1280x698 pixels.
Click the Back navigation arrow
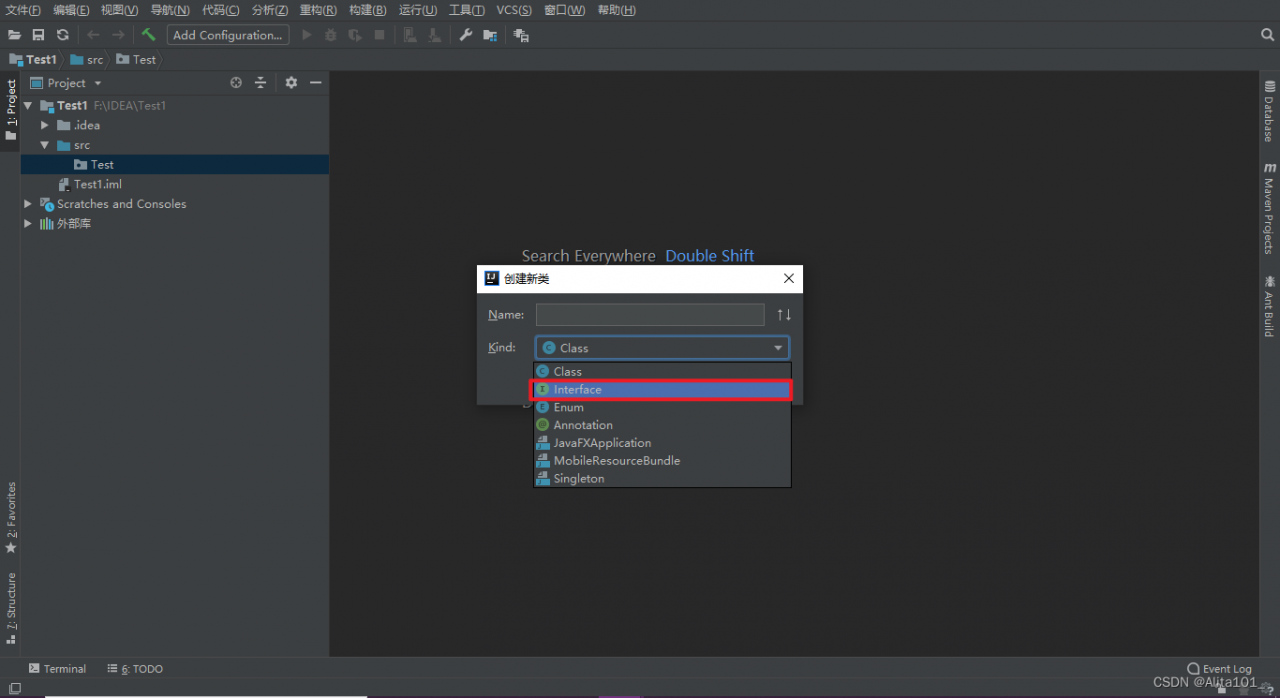(93, 35)
